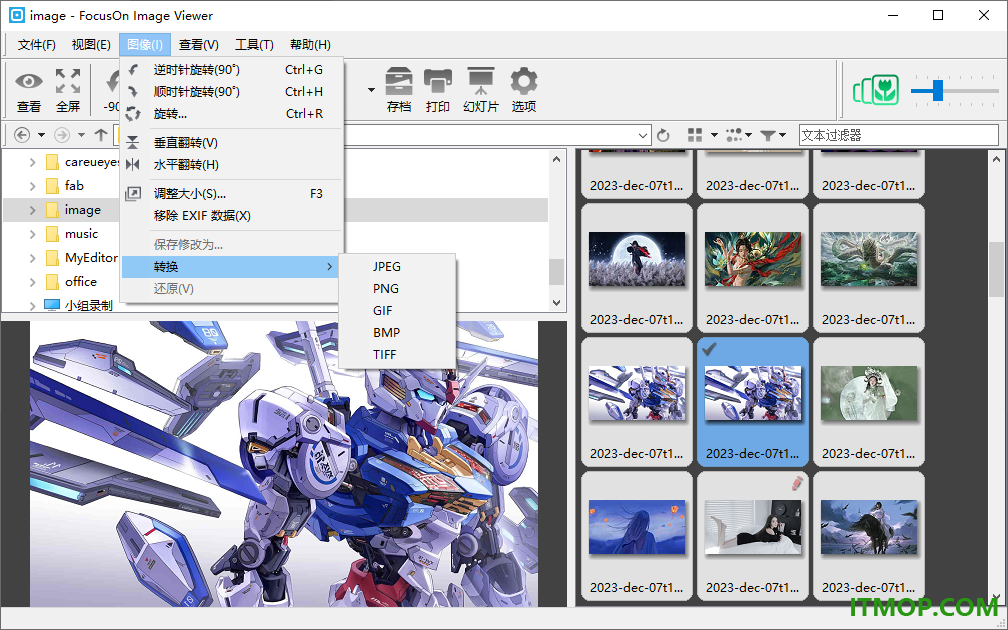Expand the fab folder node
Viewport: 1008px width, 630px height.
(32, 186)
